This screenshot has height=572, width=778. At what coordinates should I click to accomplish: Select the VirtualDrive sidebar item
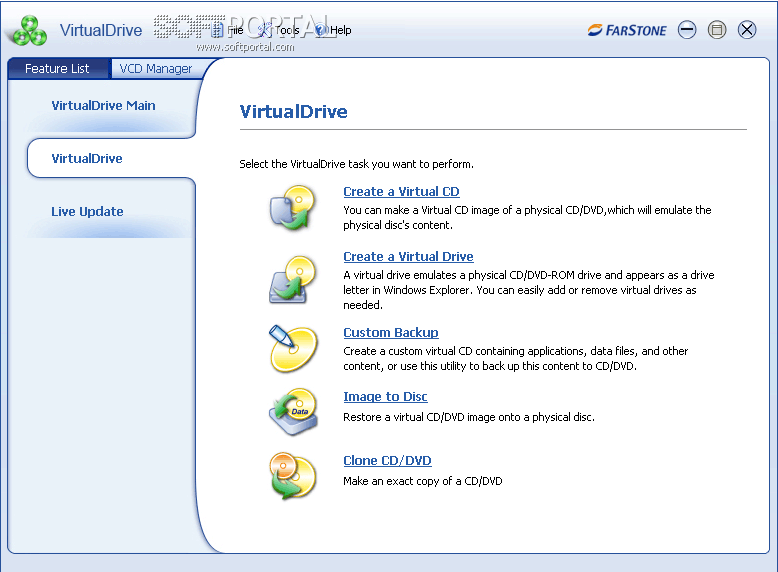[87, 159]
